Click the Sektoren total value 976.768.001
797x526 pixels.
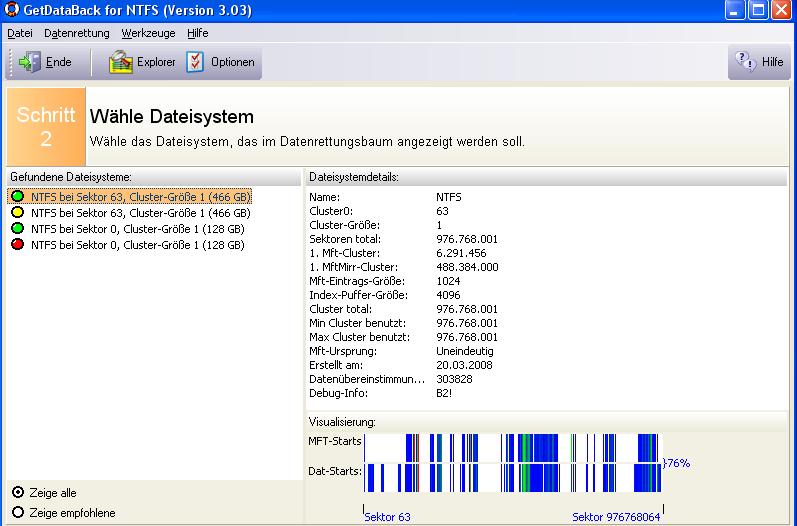[x=467, y=239]
